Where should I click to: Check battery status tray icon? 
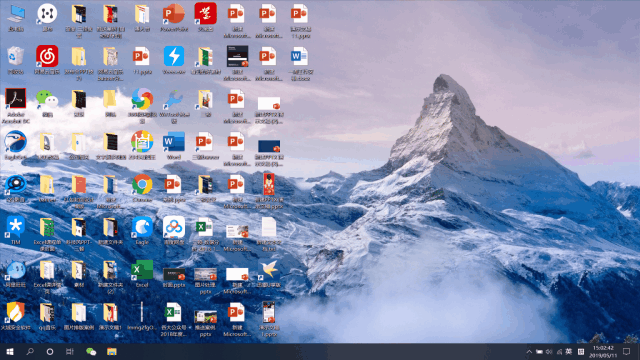(539, 352)
